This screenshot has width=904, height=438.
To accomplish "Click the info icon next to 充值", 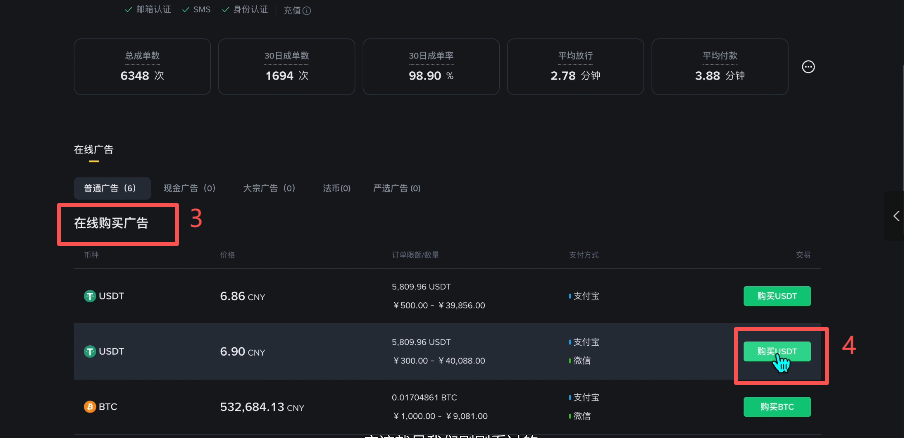I will coord(307,10).
